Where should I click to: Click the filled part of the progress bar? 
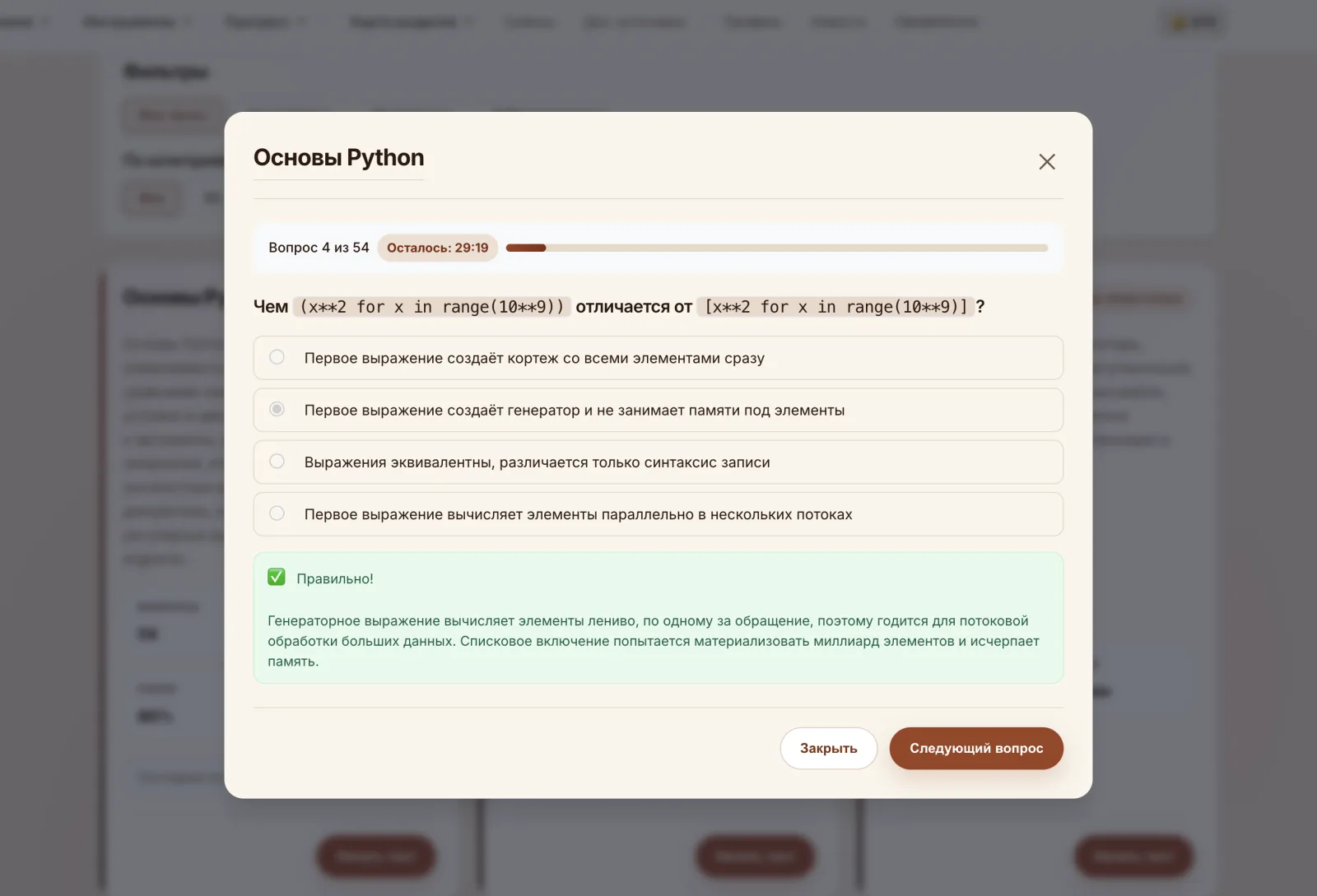(526, 248)
